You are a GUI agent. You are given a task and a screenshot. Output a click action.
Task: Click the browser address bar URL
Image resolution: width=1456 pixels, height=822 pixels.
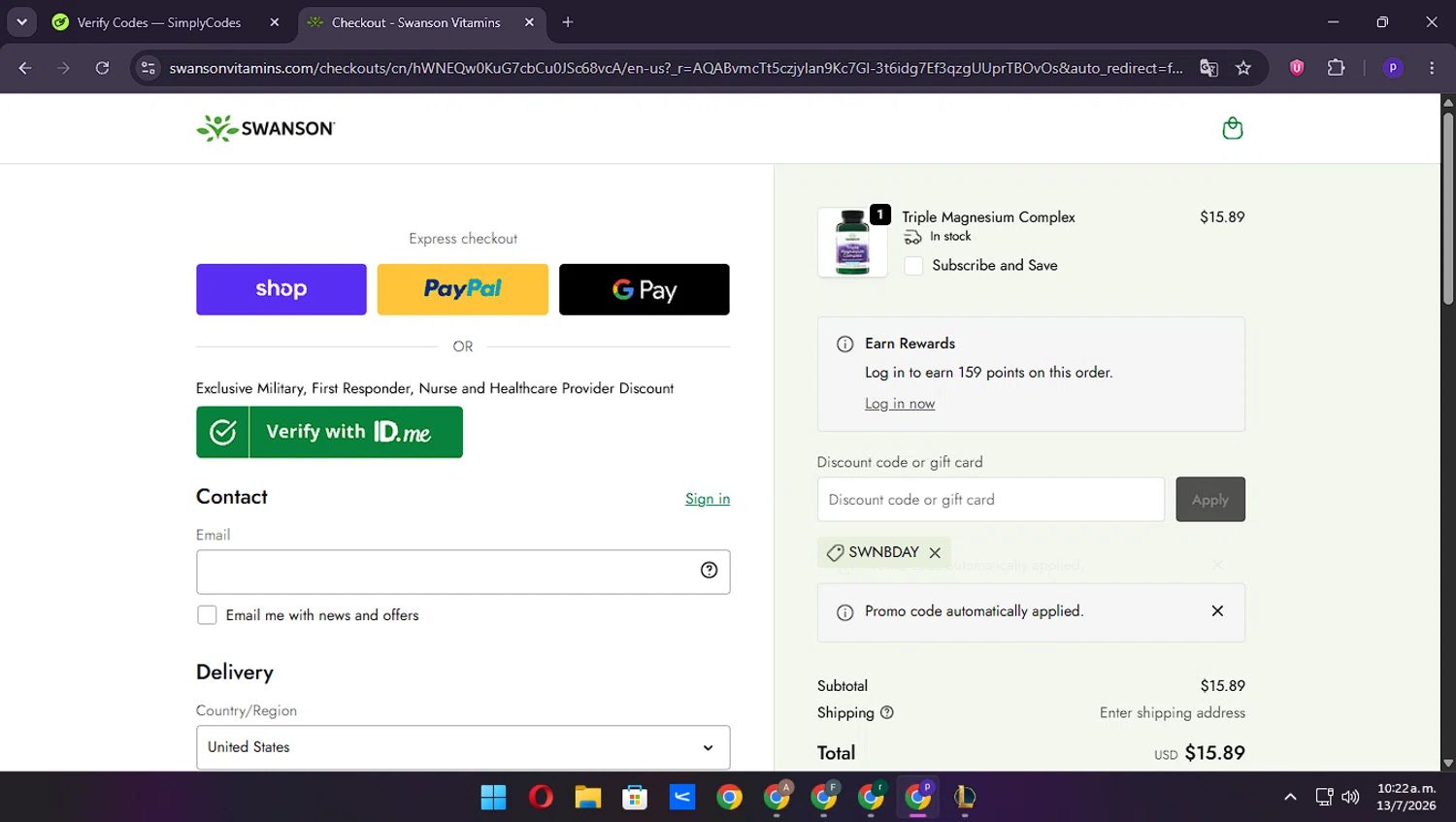(x=676, y=68)
